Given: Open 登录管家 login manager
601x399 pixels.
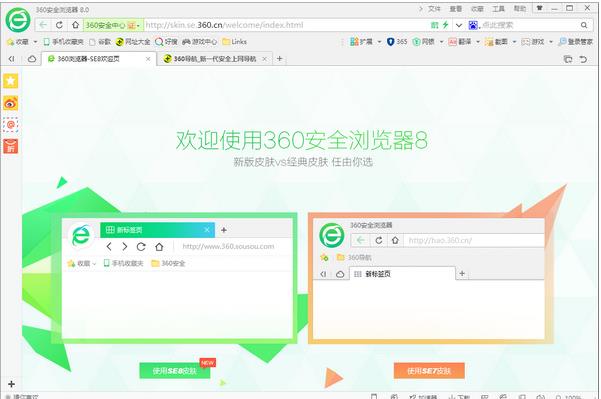Looking at the screenshot, I should pyautogui.click(x=575, y=42).
